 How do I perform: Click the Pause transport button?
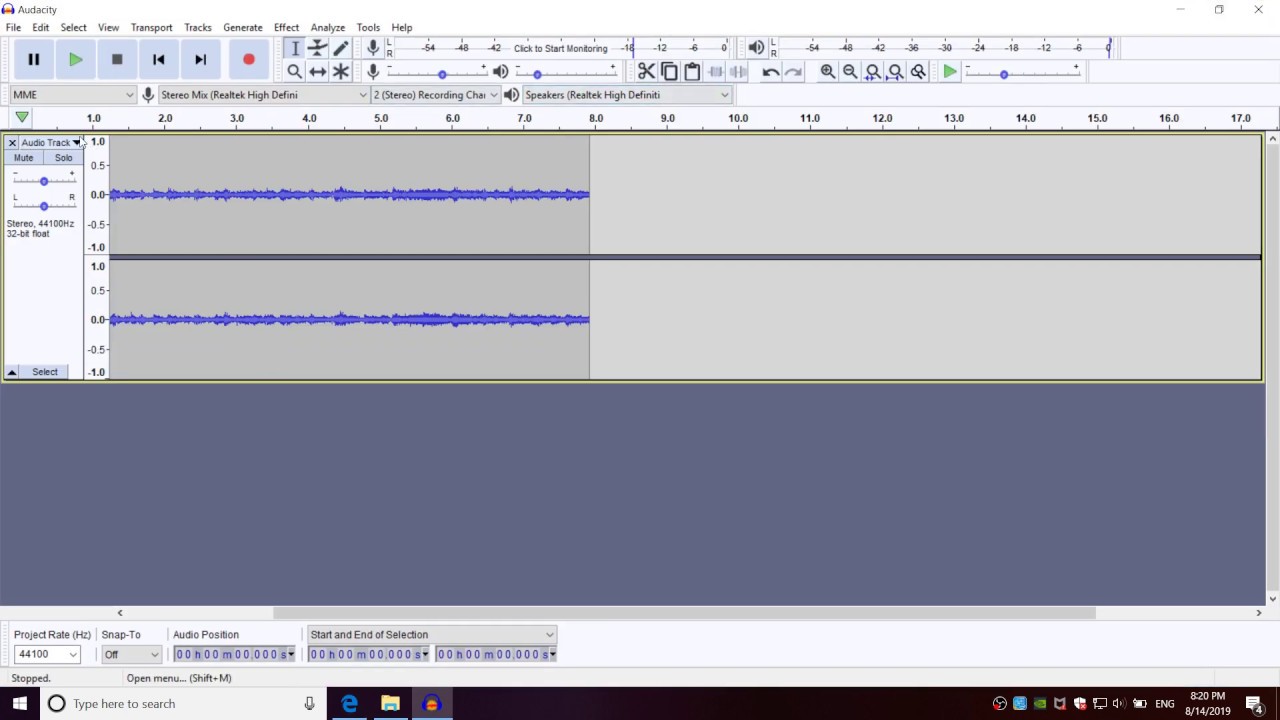point(33,60)
